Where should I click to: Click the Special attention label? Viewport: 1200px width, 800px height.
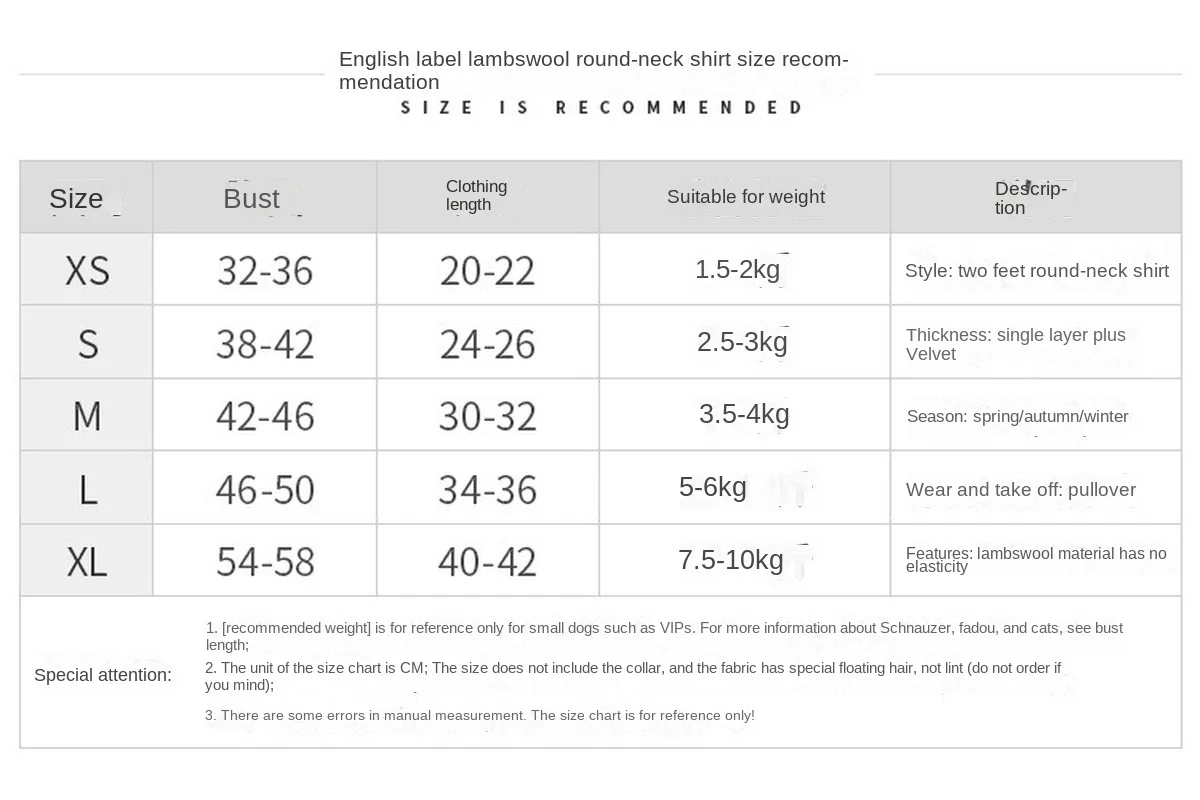pos(103,675)
